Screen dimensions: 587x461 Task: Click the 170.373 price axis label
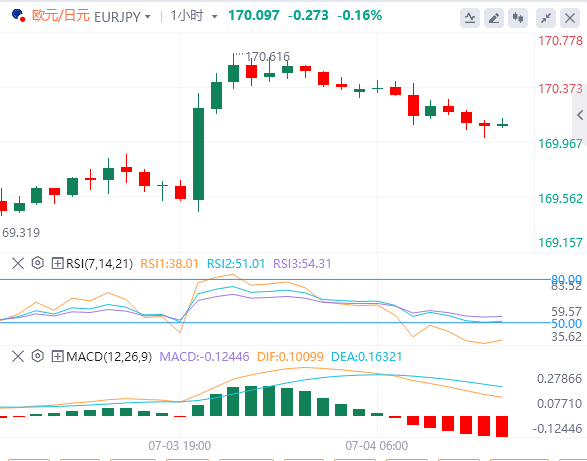(560, 89)
